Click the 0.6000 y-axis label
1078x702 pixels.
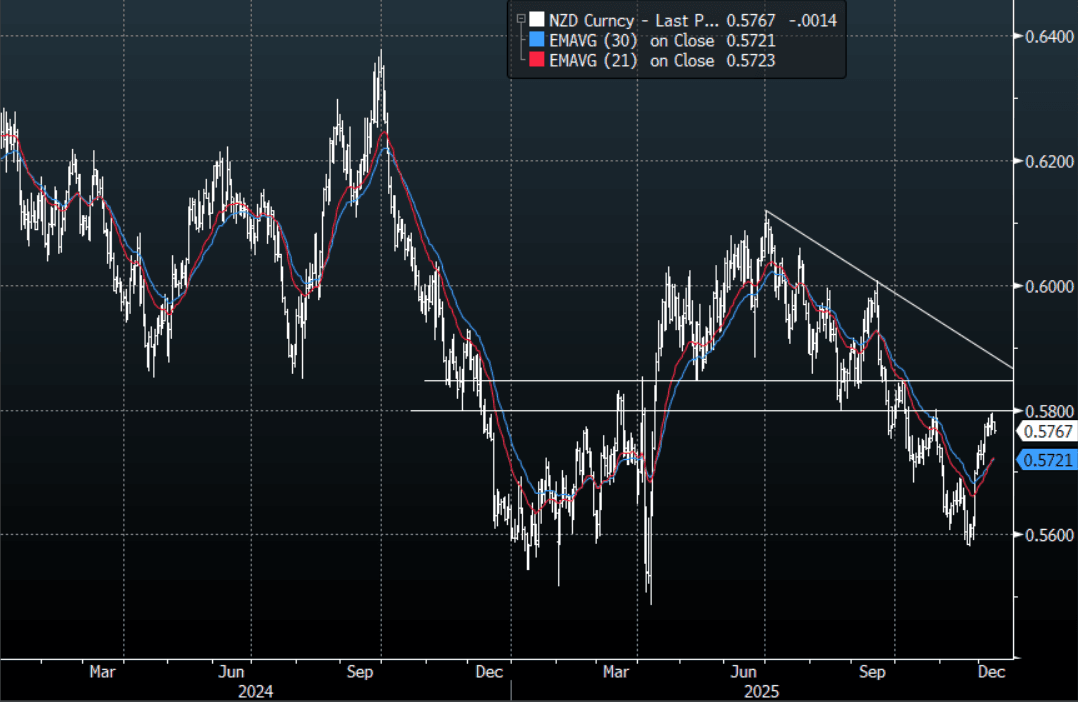click(x=1049, y=286)
